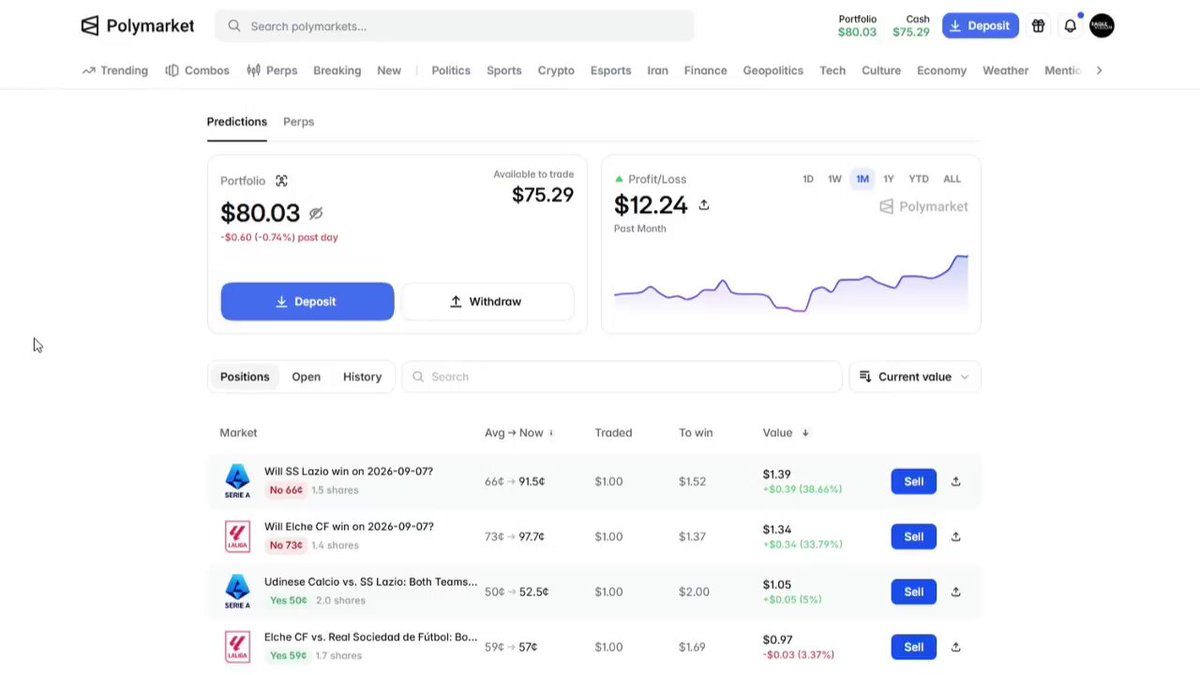Show the Open orders tab
The height and width of the screenshot is (675, 1200).
tap(306, 377)
